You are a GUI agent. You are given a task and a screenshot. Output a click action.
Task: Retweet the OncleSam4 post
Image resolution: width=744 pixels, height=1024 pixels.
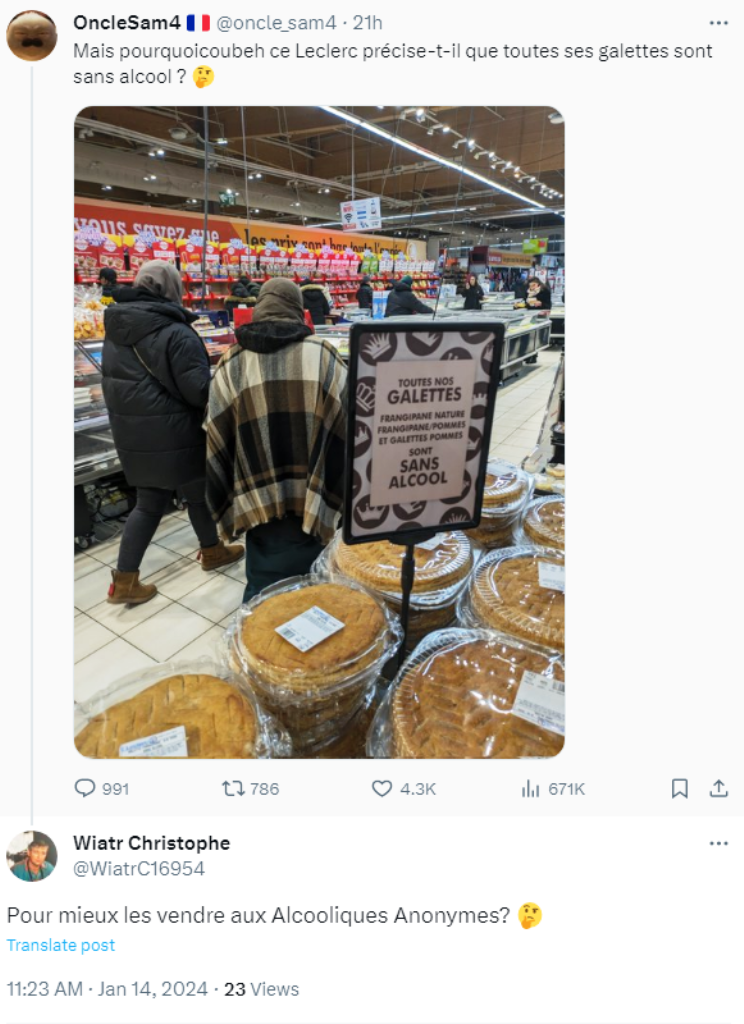(x=233, y=788)
